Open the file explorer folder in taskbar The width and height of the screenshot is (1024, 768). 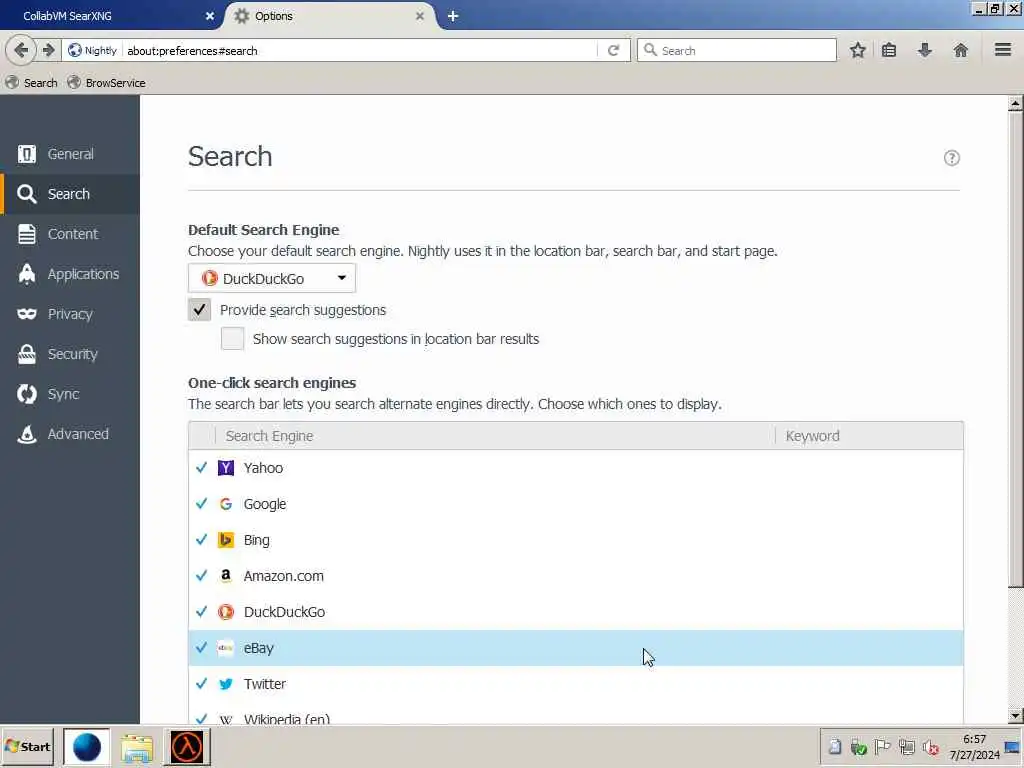click(x=136, y=747)
